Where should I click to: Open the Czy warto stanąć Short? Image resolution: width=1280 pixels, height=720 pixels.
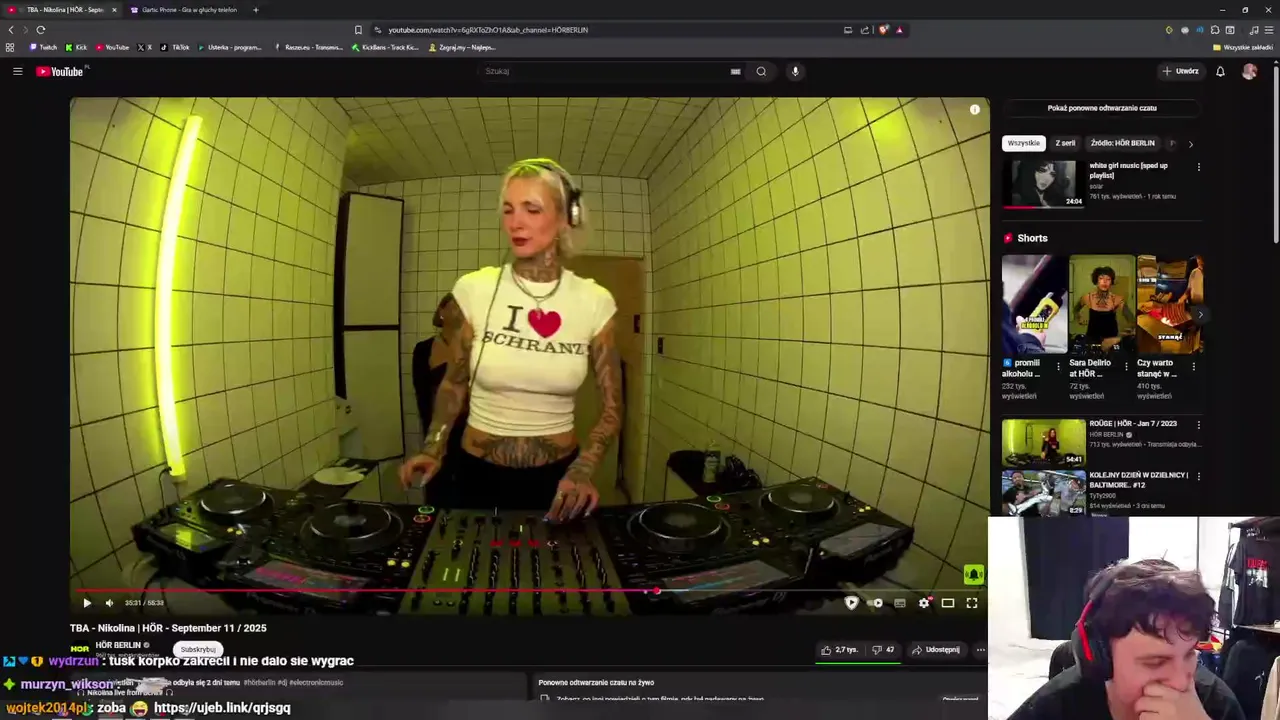1169,304
